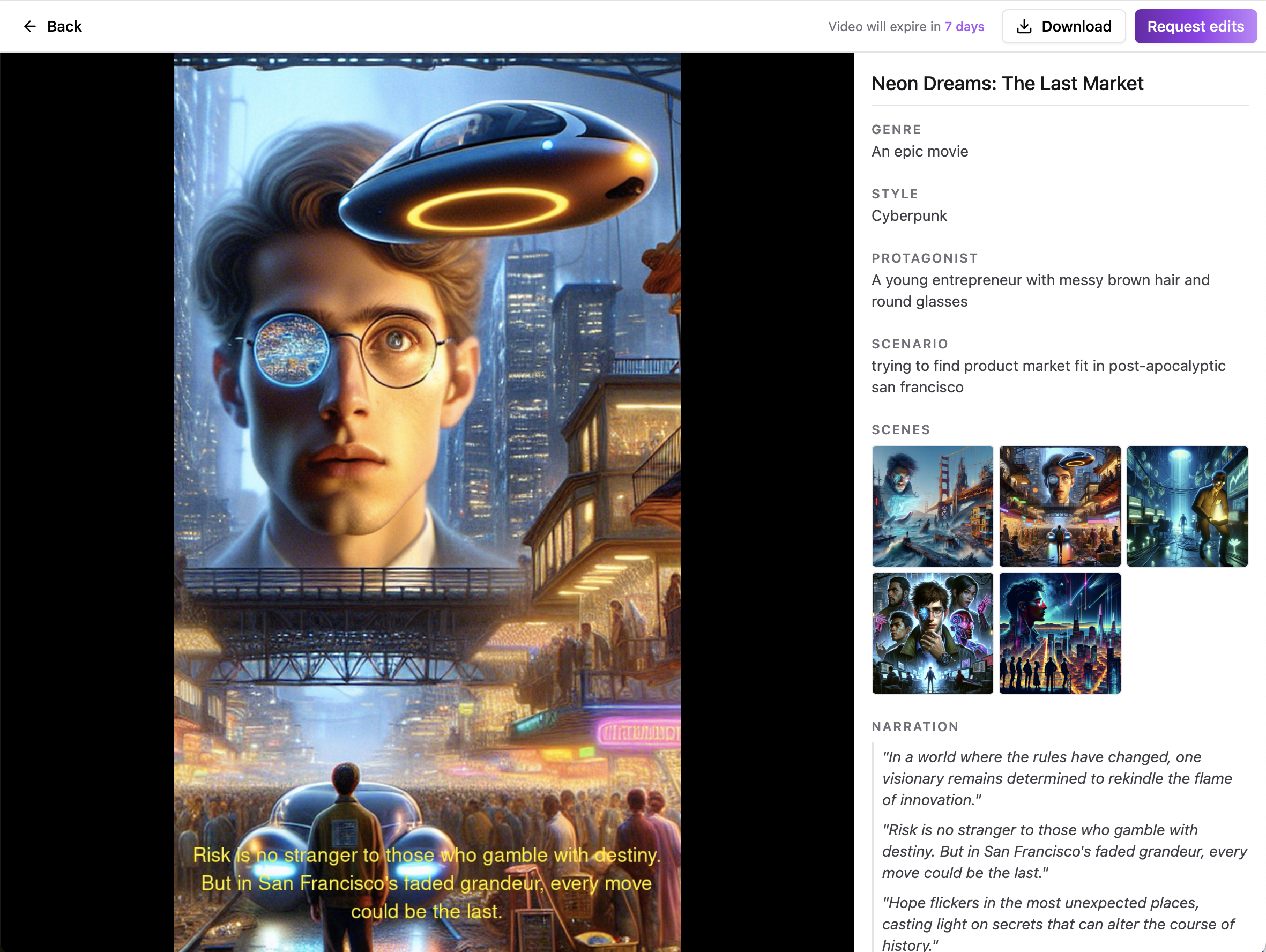Click the back arrow icon
This screenshot has width=1266, height=952.
[x=30, y=26]
